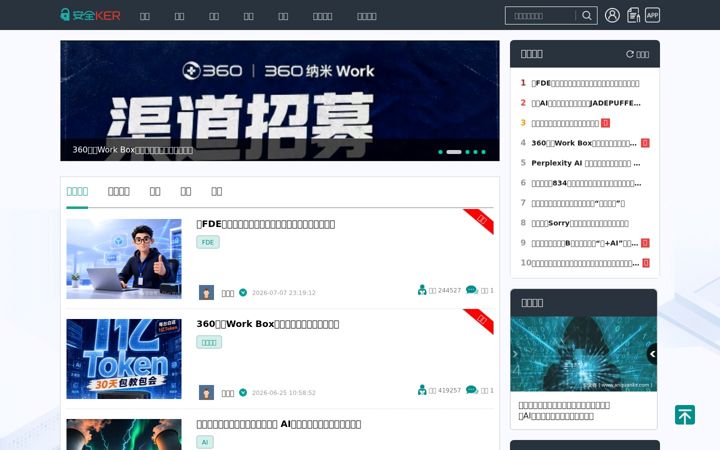Viewport: 720px width, 450px height.
Task: Open the caption link under the hacker image
Action: 564,411
